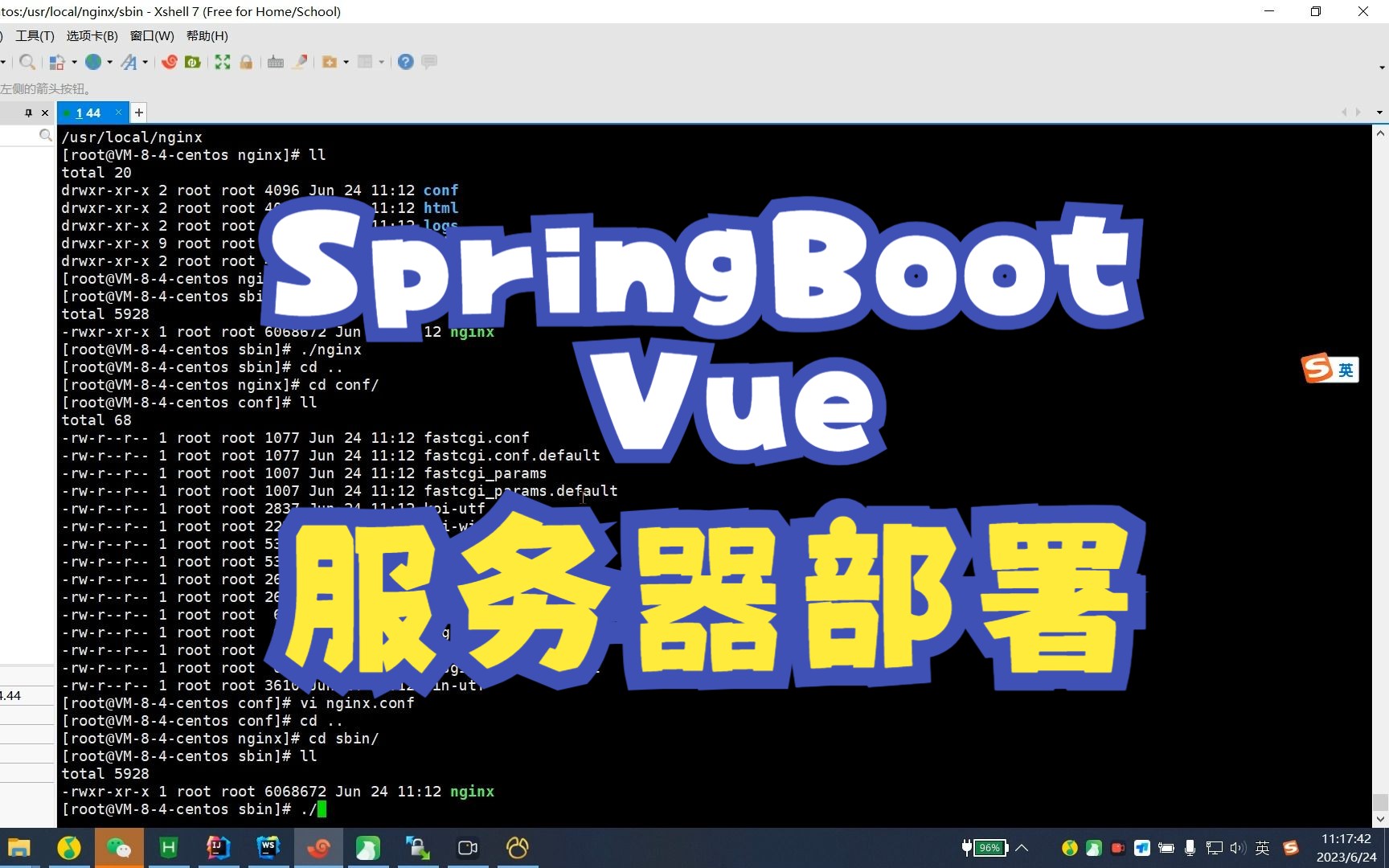Screen dimensions: 1389x868
Task: Click the lock screen padlock icon
Action: click(246, 62)
